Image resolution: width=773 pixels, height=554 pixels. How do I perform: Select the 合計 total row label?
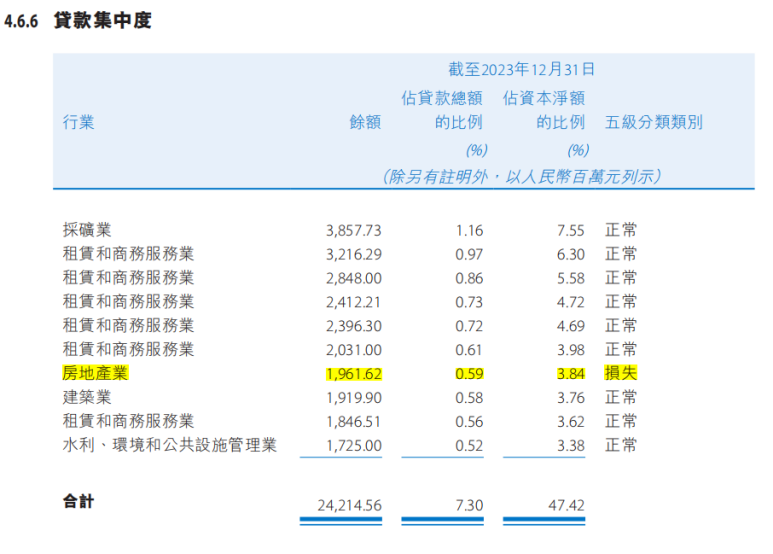pos(78,502)
